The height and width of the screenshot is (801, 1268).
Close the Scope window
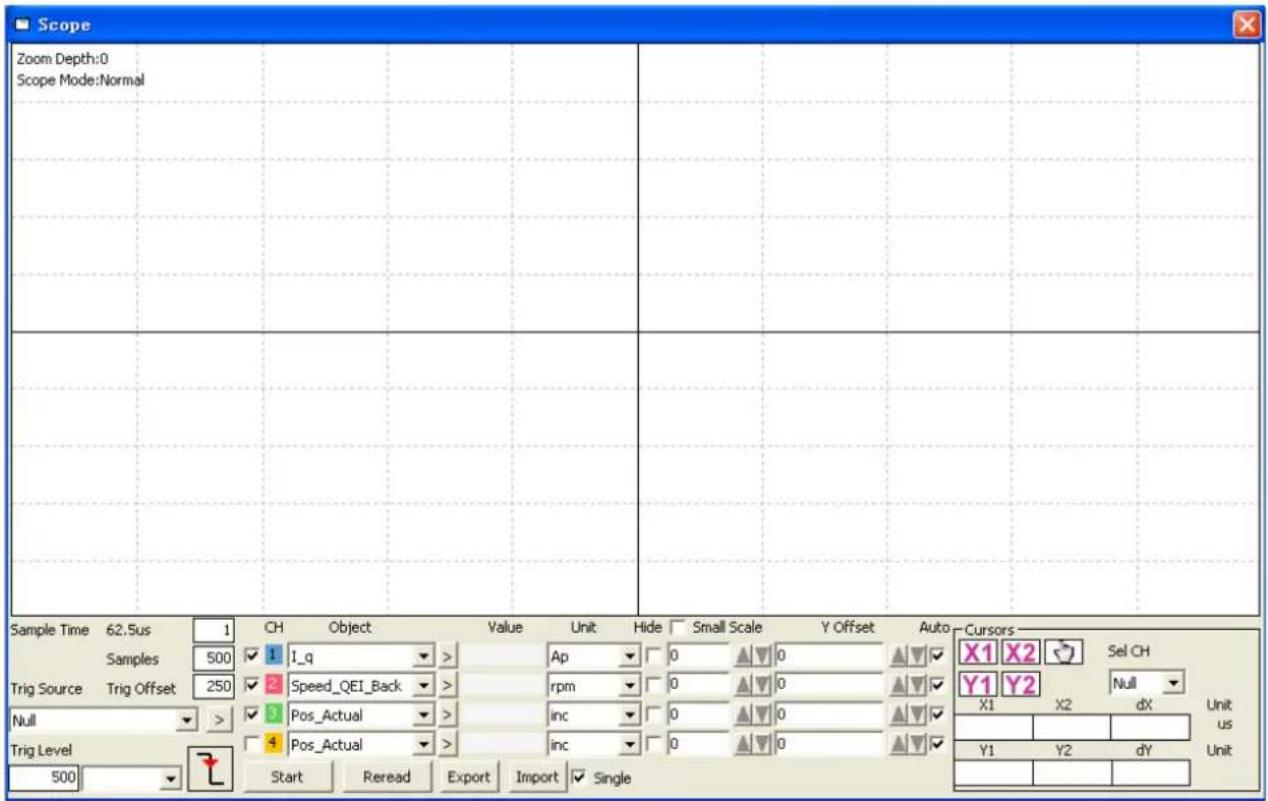(1247, 24)
